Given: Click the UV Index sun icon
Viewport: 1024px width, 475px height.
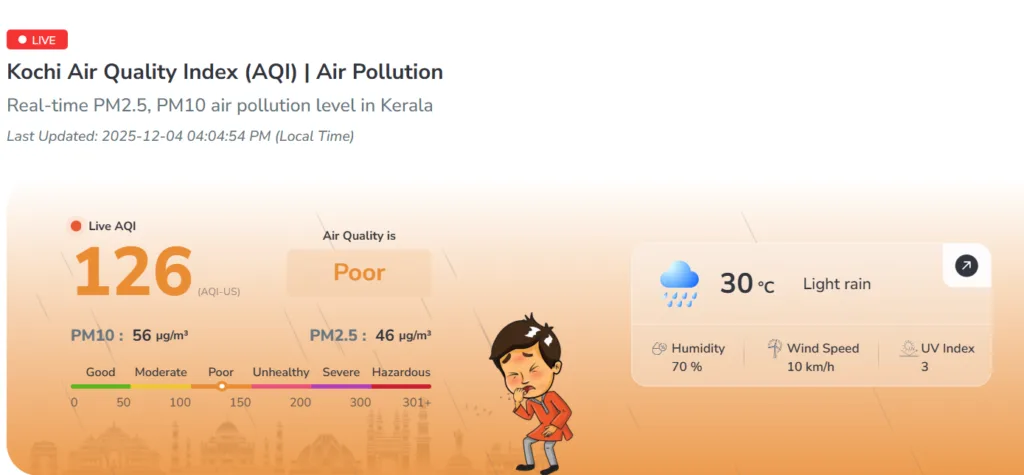Looking at the screenshot, I should tap(908, 349).
